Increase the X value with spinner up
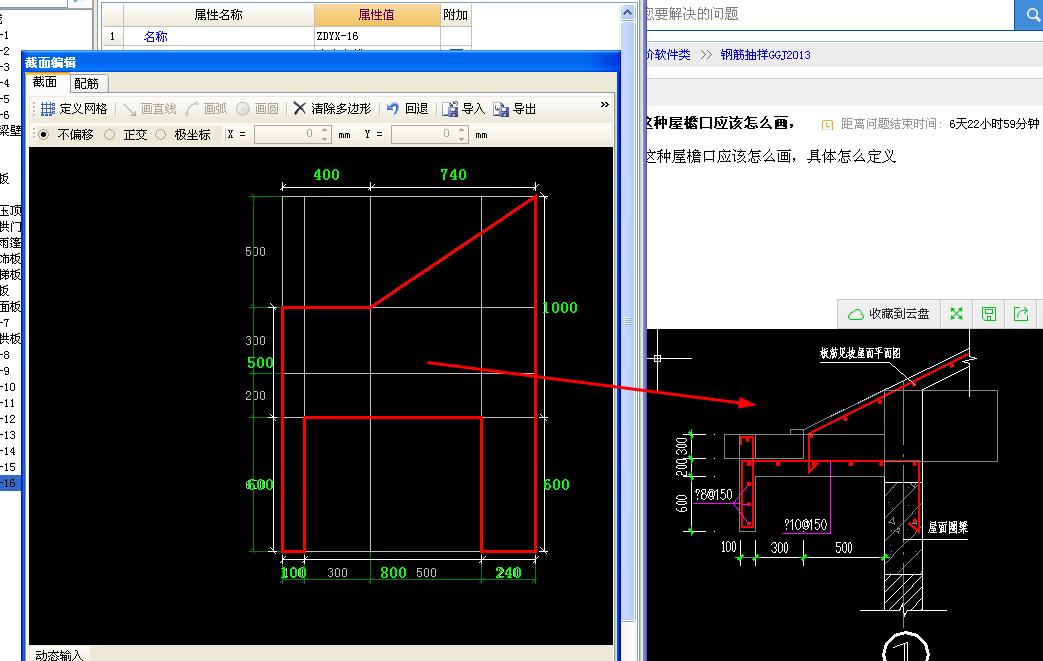The width and height of the screenshot is (1043, 661). pos(325,130)
